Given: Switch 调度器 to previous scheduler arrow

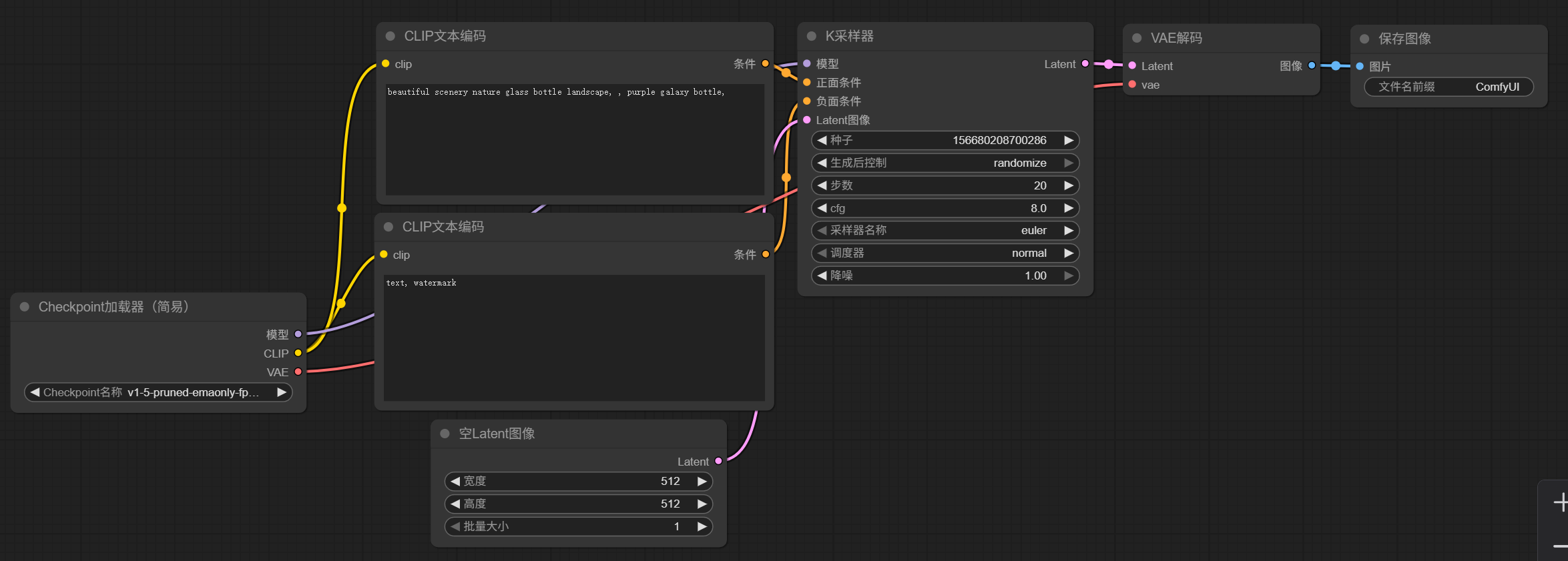Looking at the screenshot, I should click(822, 253).
